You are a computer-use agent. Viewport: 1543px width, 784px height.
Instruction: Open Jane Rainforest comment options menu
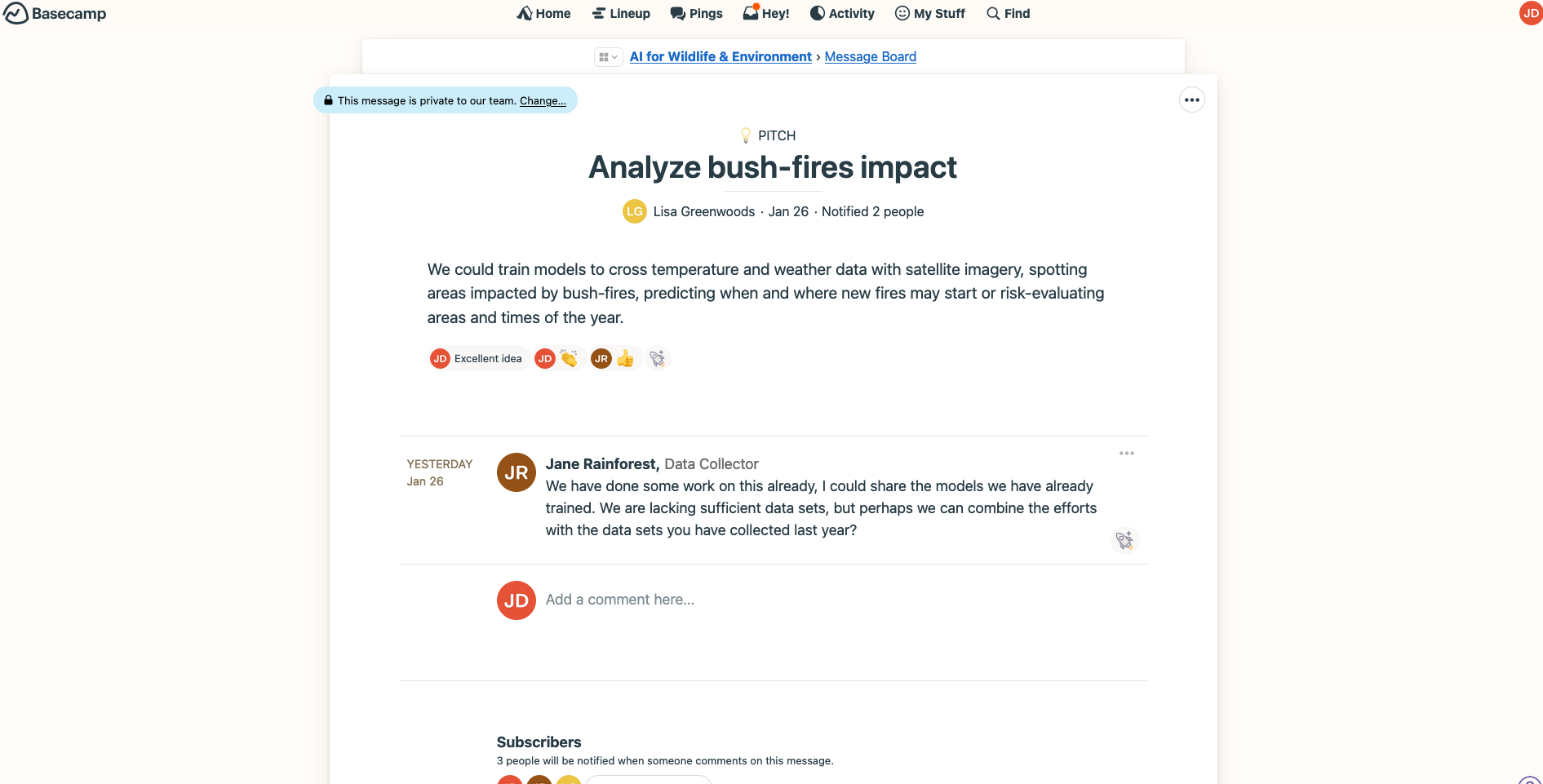point(1126,454)
